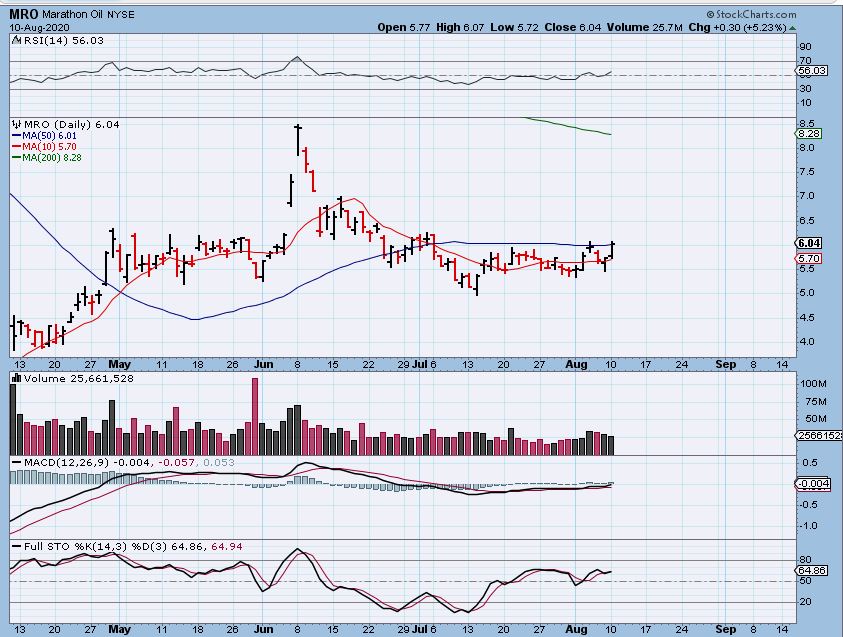This screenshot has height=637, width=843.
Task: Click the 'RSI(14) 56.03' indicator label
Action: (x=62, y=40)
